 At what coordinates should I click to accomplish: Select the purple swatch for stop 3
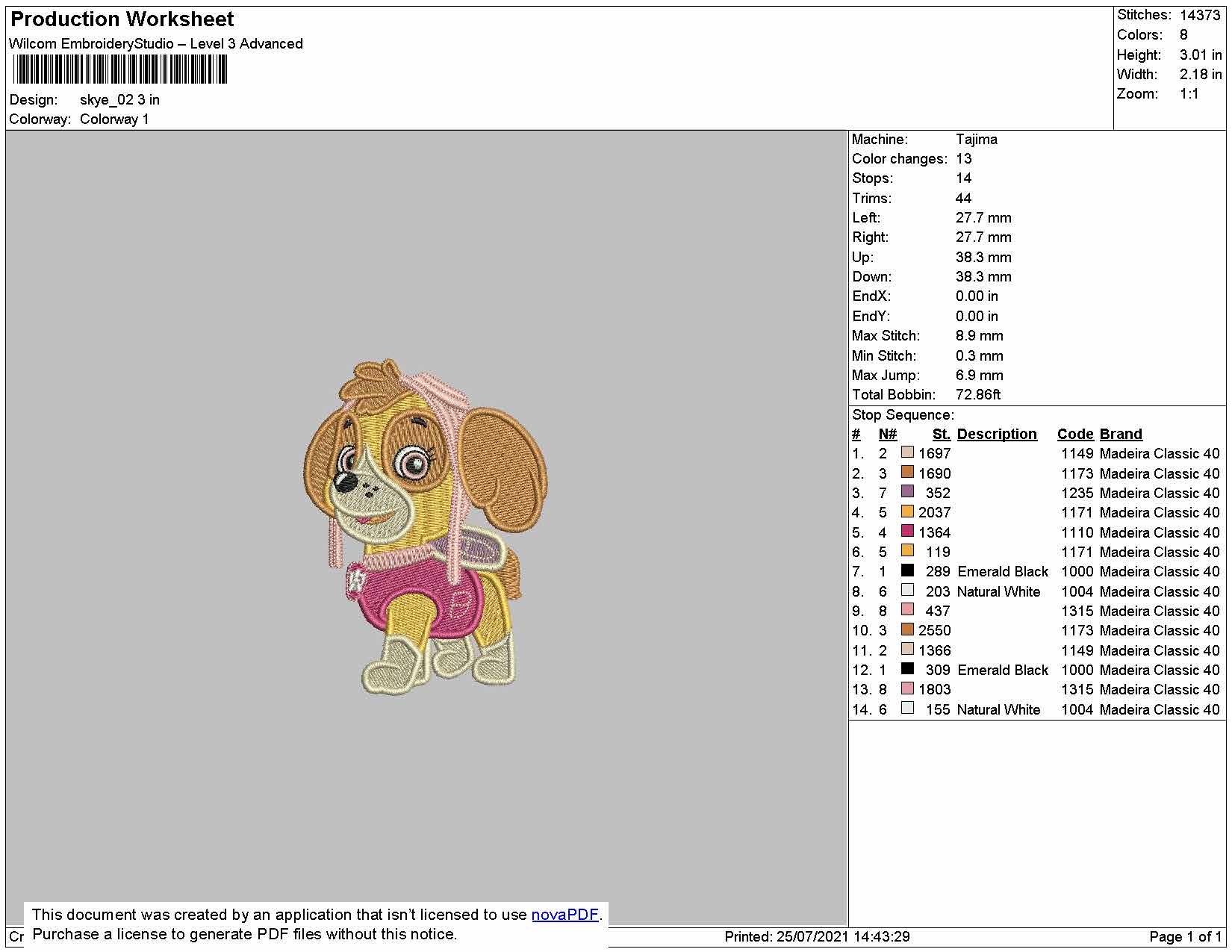[x=907, y=491]
